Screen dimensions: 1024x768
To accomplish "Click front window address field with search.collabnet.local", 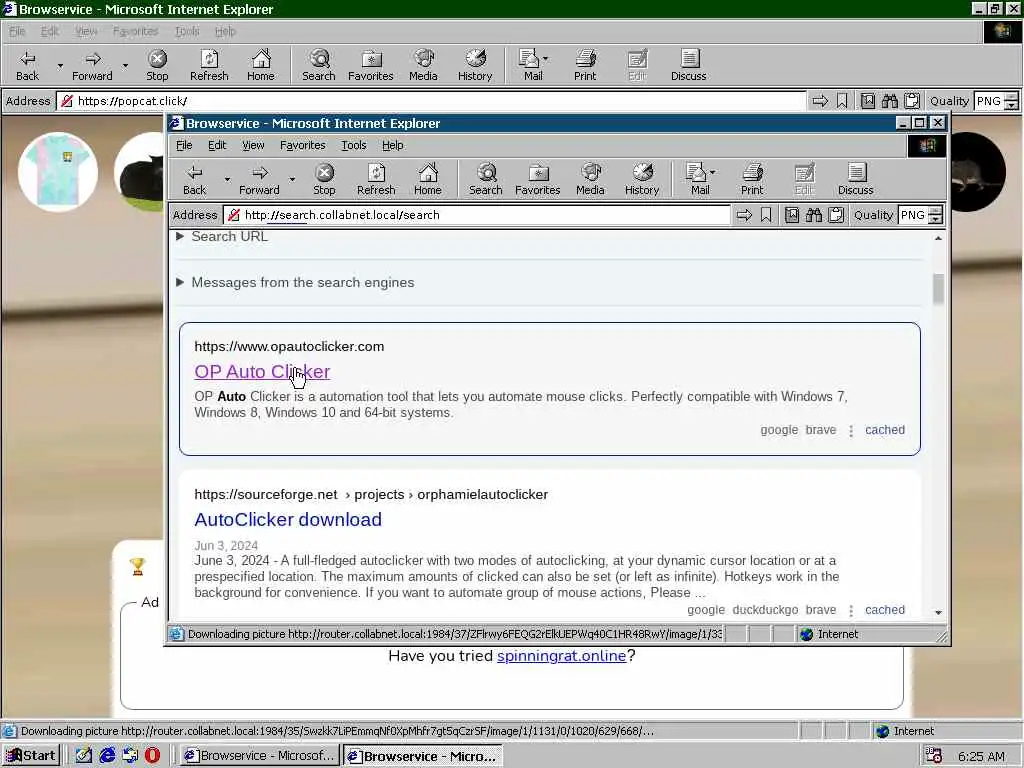I will [477, 215].
